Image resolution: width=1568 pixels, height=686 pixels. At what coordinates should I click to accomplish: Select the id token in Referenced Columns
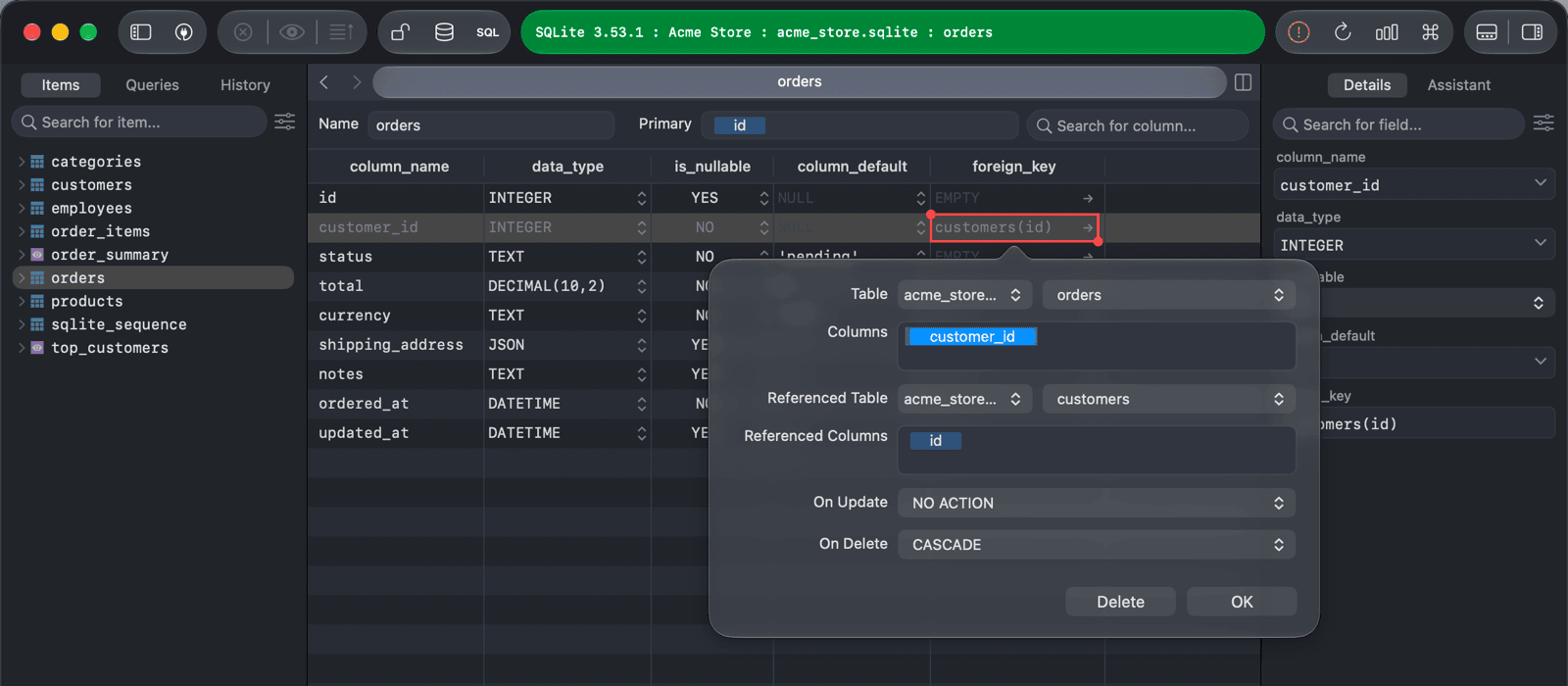(x=935, y=441)
